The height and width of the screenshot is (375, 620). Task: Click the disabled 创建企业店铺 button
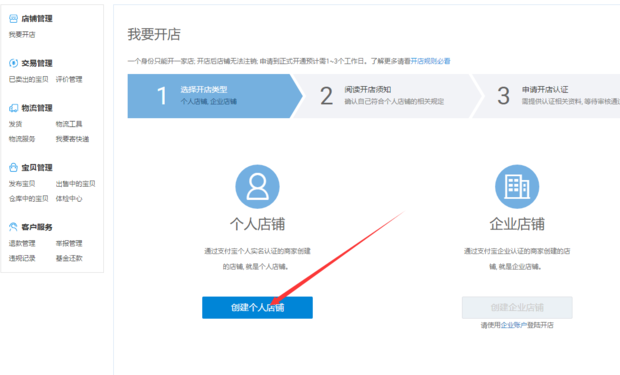point(517,308)
